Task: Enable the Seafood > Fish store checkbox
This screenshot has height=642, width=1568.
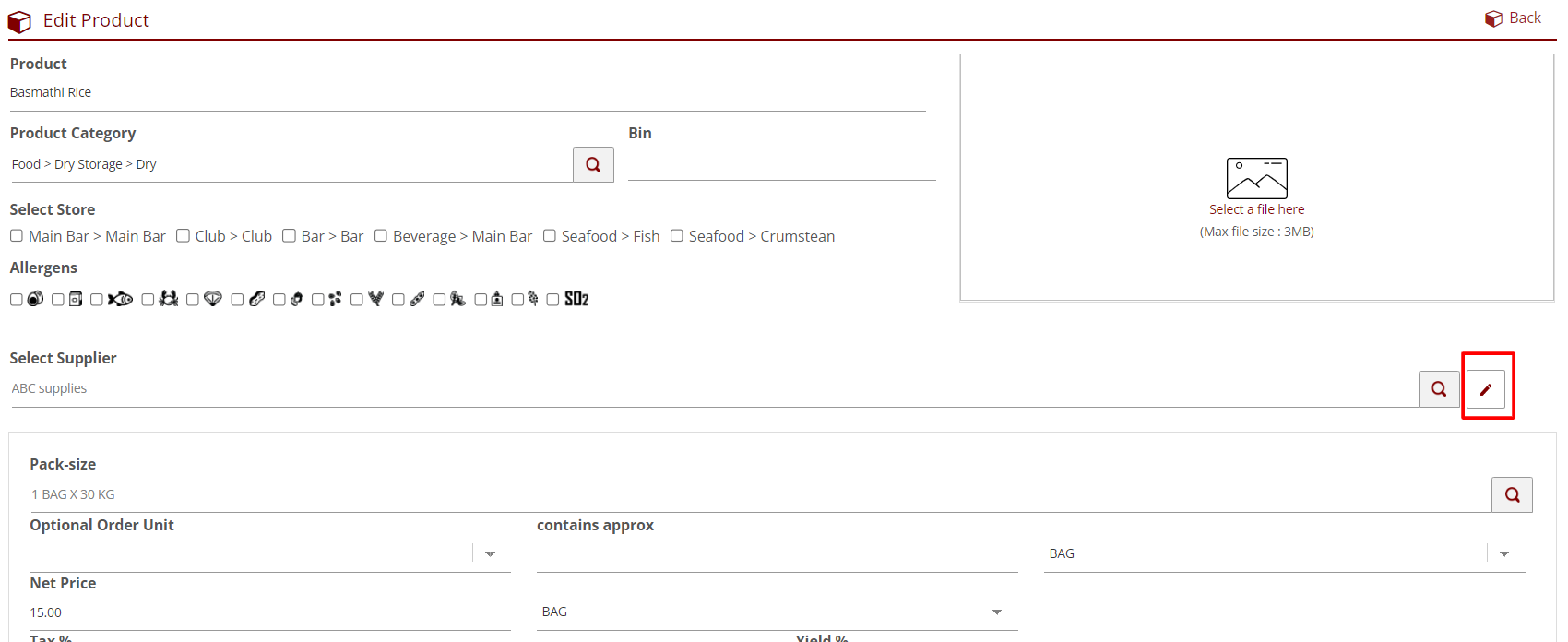Action: coord(550,236)
